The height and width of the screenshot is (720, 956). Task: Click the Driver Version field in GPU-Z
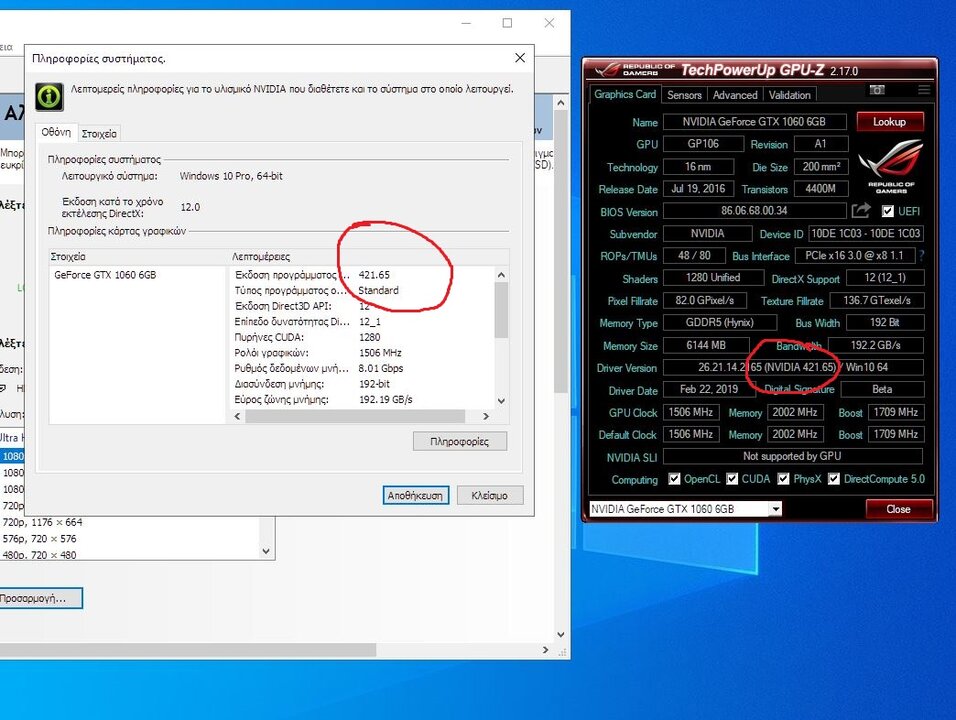pyautogui.click(x=793, y=367)
